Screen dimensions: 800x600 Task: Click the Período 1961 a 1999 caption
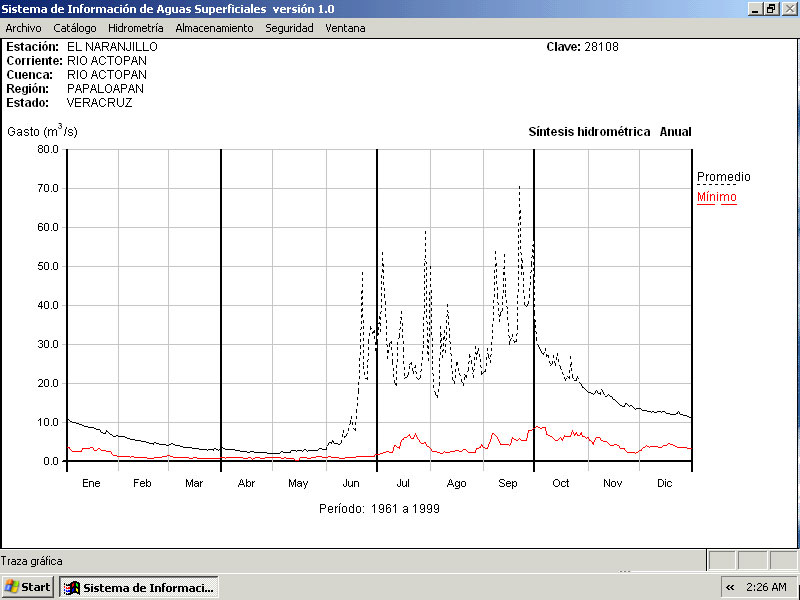coord(379,508)
